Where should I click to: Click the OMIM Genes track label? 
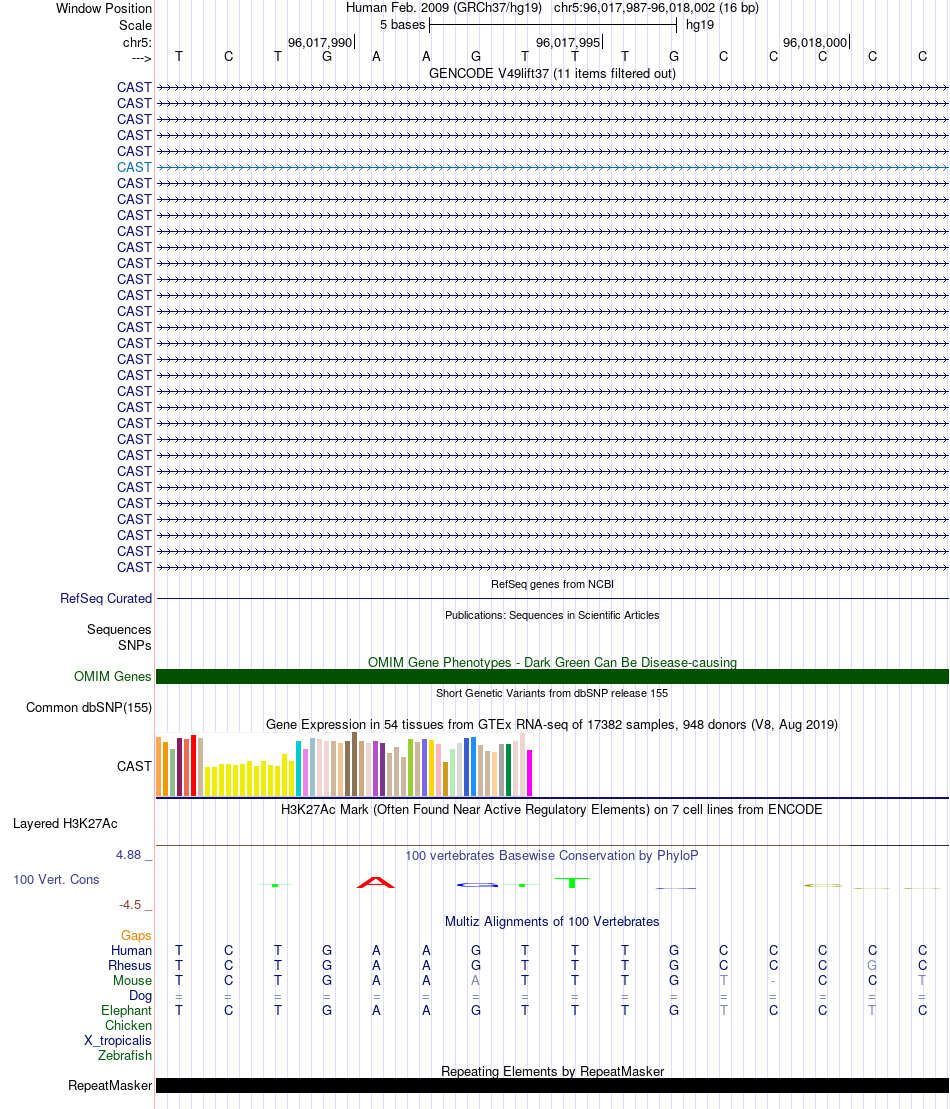click(x=112, y=676)
